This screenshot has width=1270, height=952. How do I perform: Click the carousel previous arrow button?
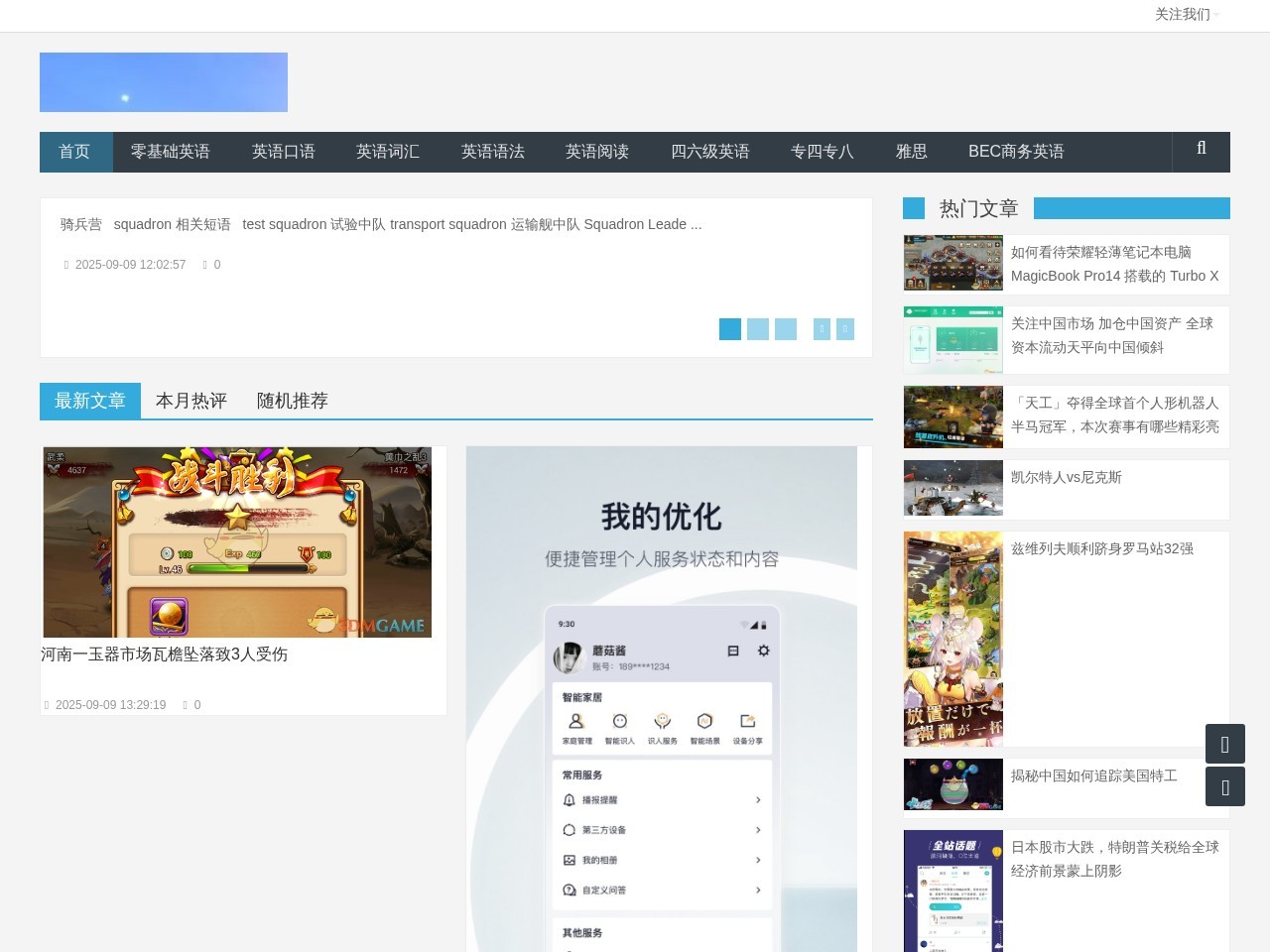tap(822, 329)
